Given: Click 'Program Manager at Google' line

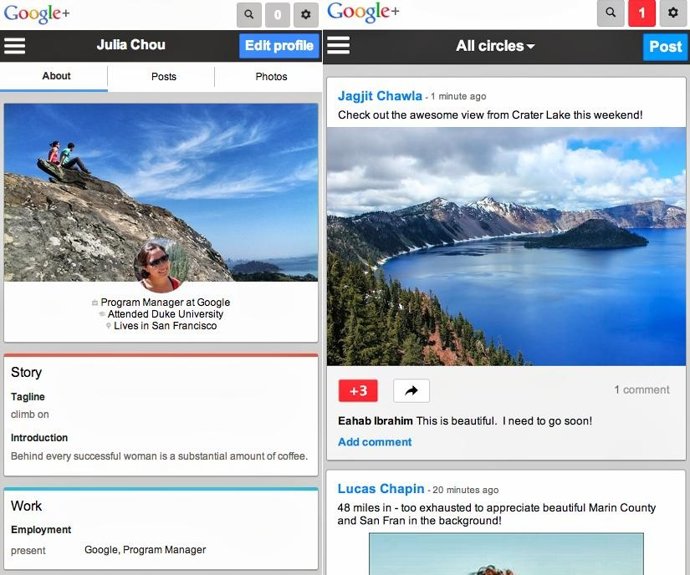Looking at the screenshot, I should pos(165,302).
